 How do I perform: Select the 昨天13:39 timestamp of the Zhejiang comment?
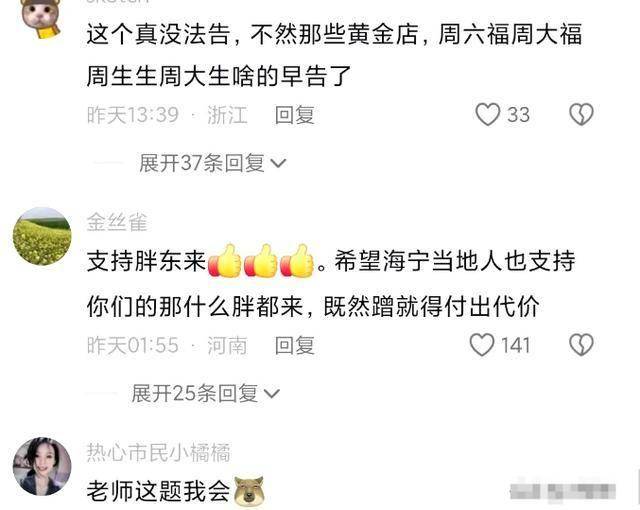pyautogui.click(x=133, y=115)
